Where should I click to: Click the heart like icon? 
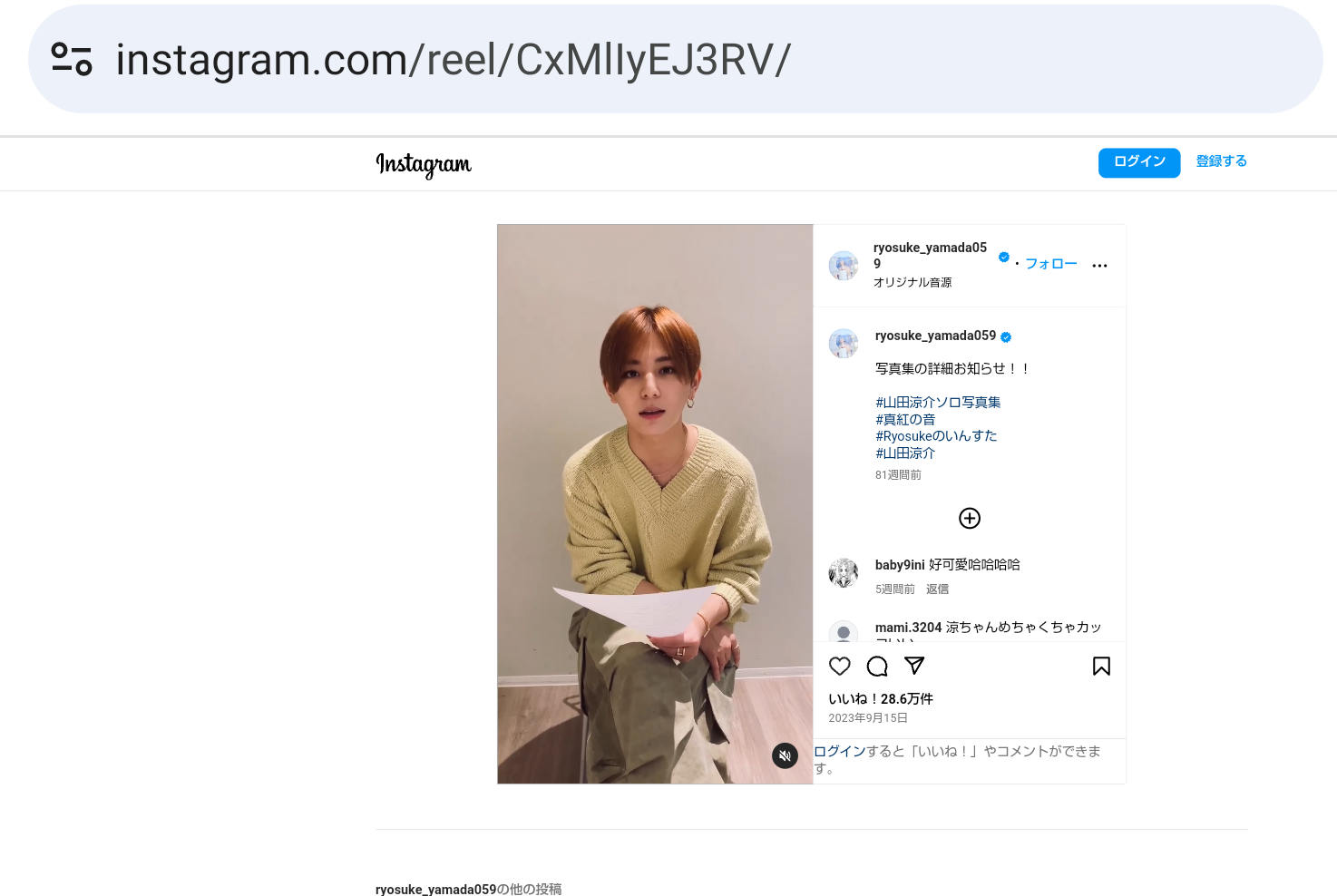tap(840, 667)
